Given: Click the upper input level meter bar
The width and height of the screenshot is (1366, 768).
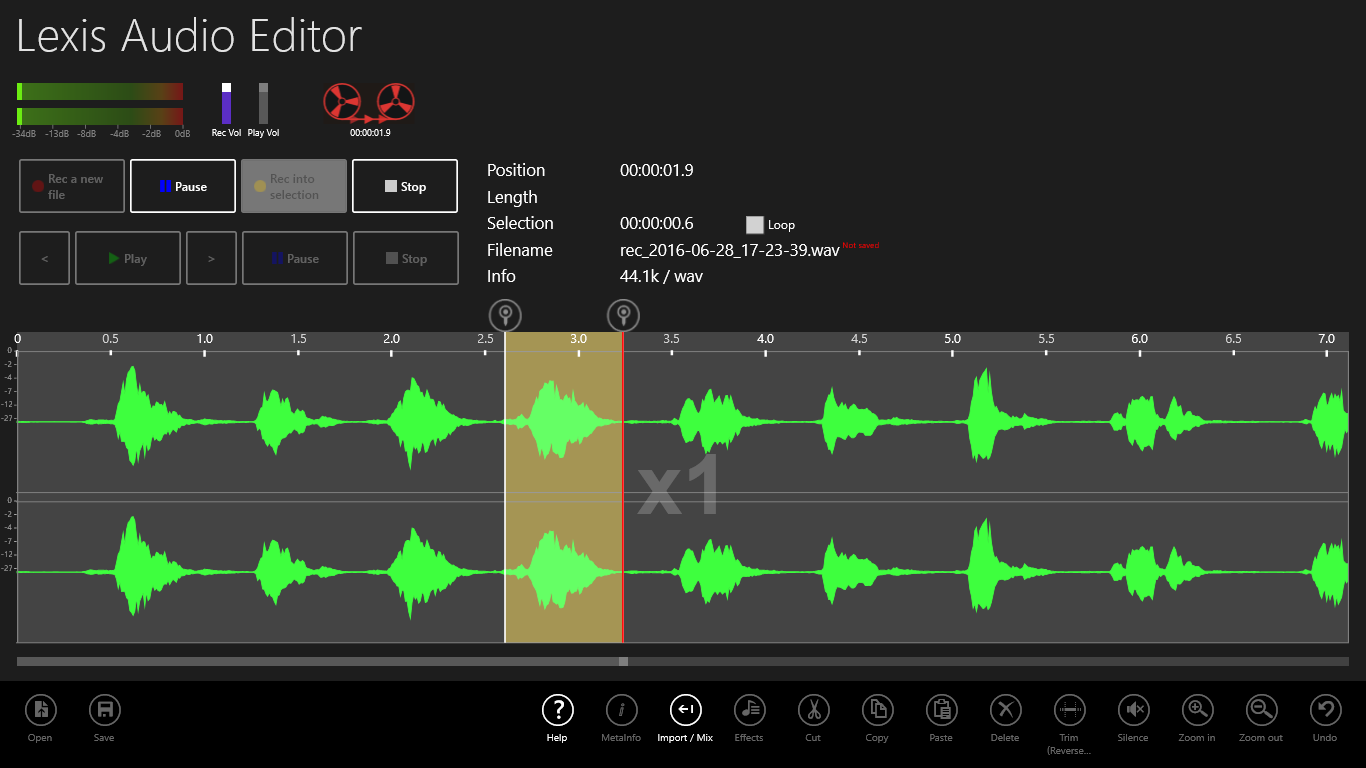Looking at the screenshot, I should 100,91.
